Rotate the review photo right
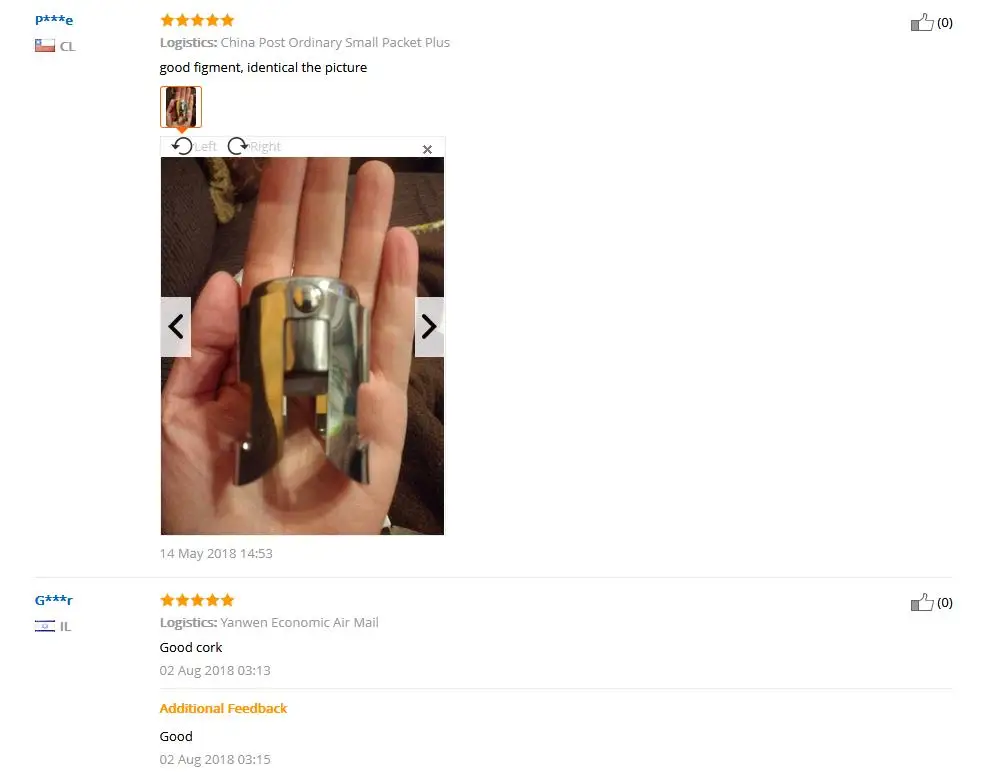 pyautogui.click(x=254, y=146)
